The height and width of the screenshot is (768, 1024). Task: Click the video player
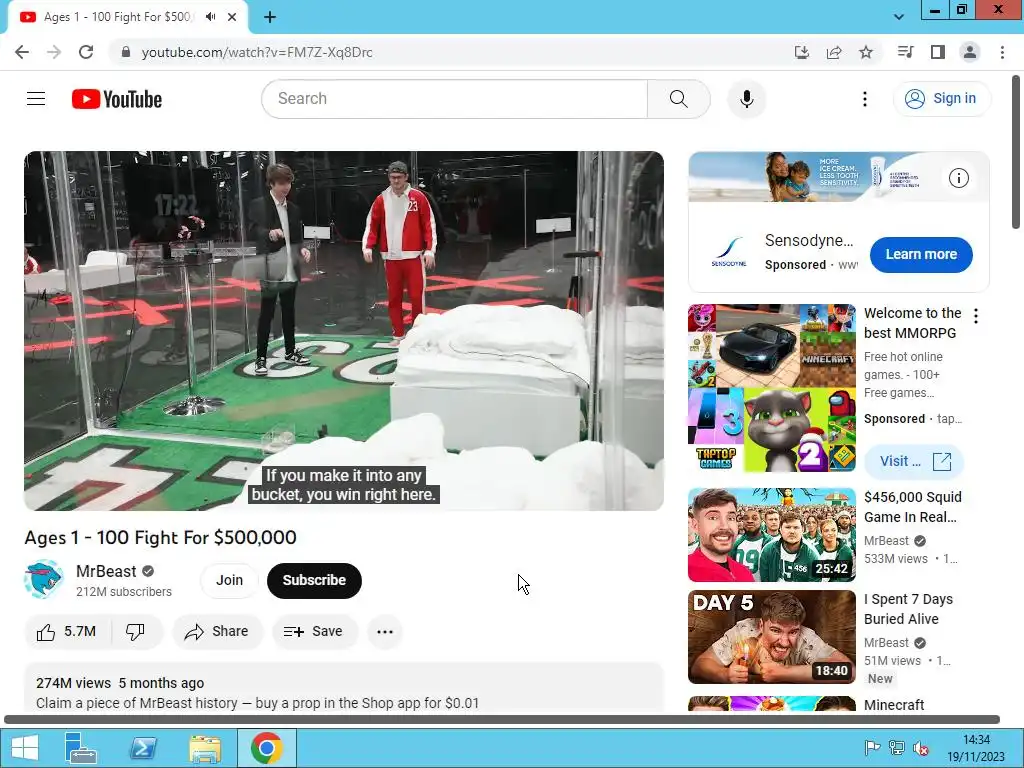coord(344,330)
